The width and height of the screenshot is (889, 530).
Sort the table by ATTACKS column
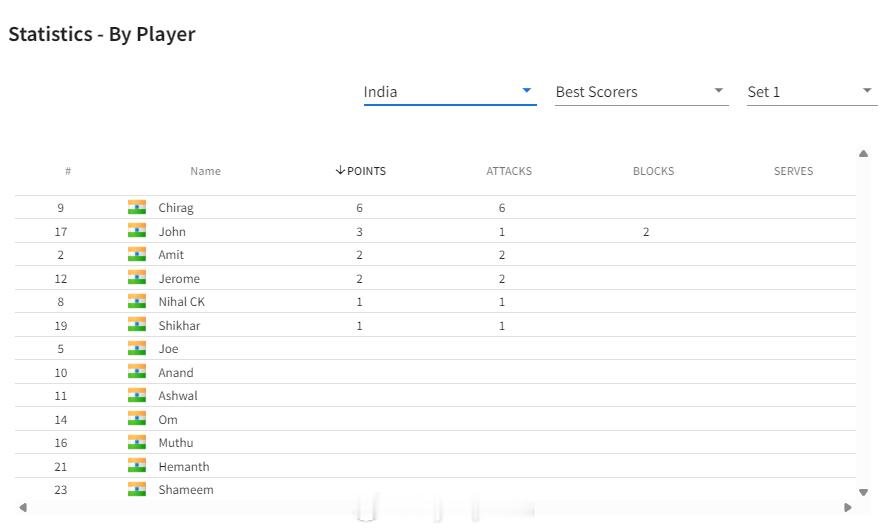(x=509, y=171)
